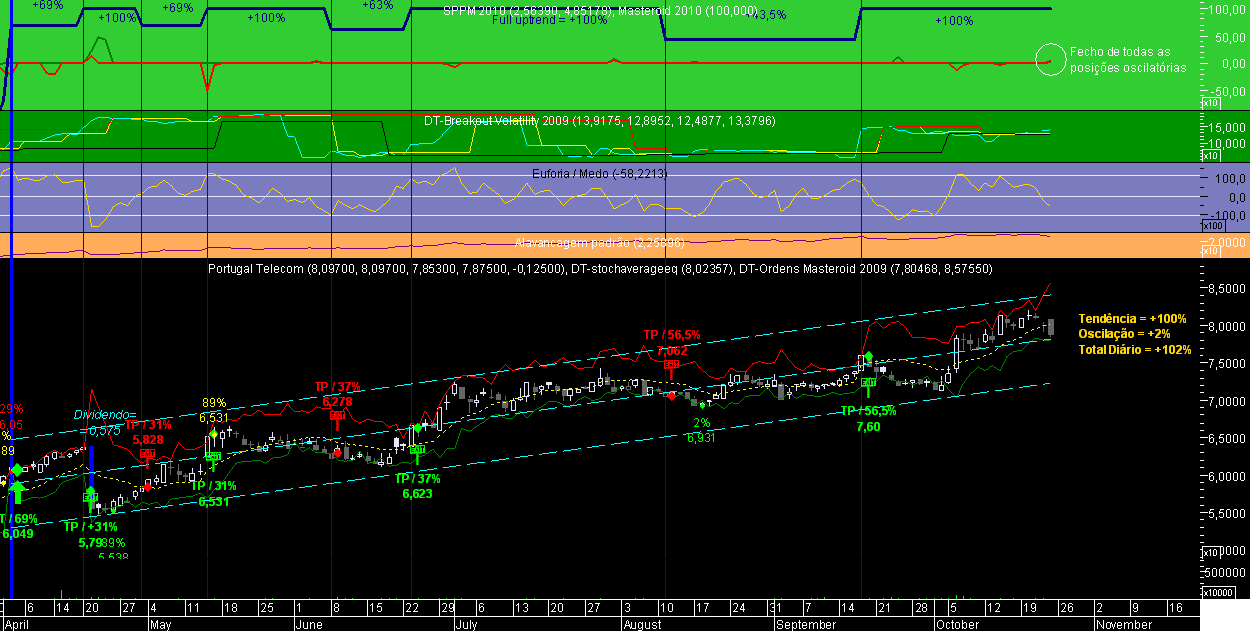Click the red 5,828 price label
Image resolution: width=1250 pixels, height=631 pixels.
[x=147, y=439]
